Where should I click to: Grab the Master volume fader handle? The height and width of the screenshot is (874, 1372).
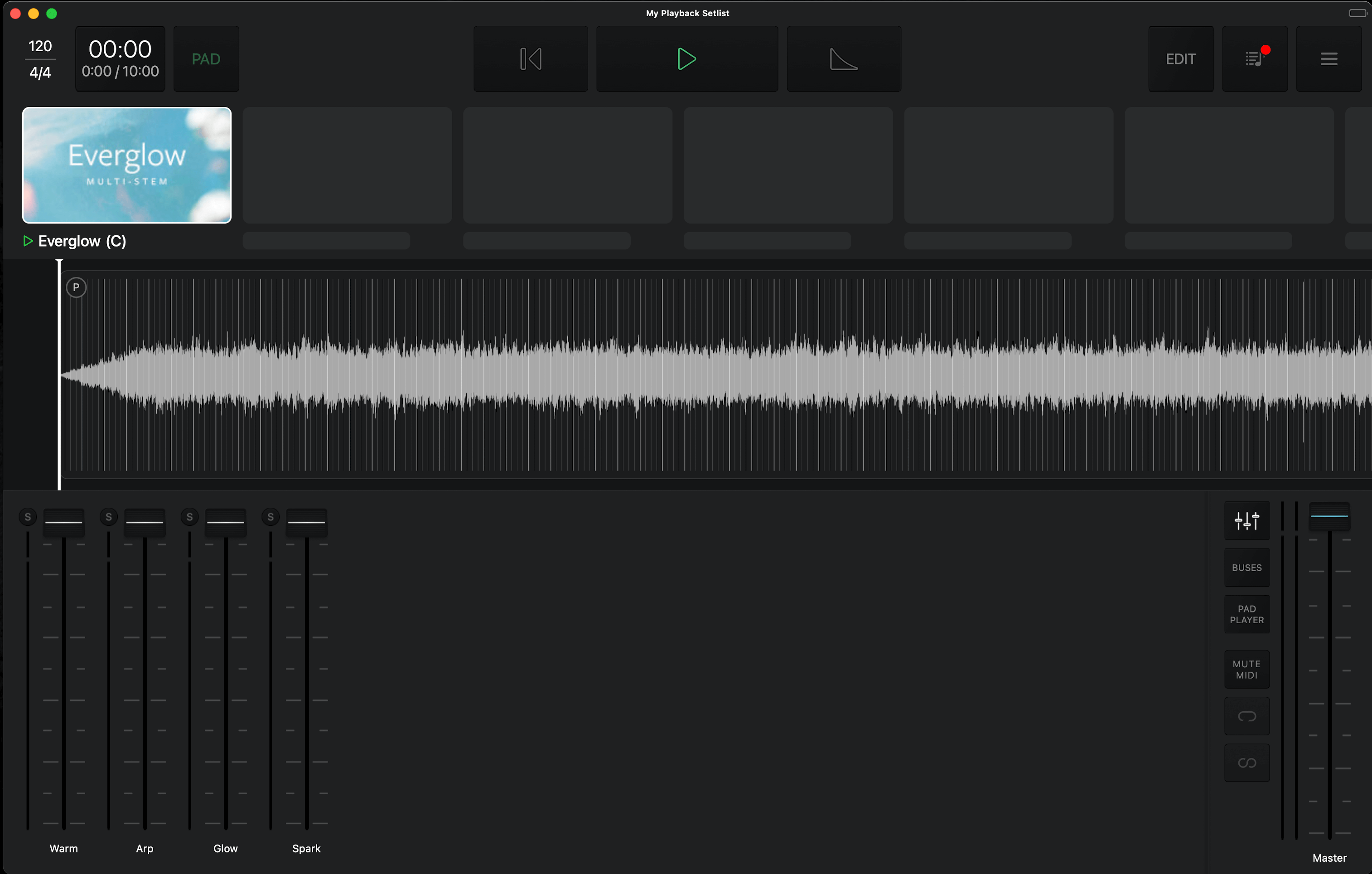1329,516
